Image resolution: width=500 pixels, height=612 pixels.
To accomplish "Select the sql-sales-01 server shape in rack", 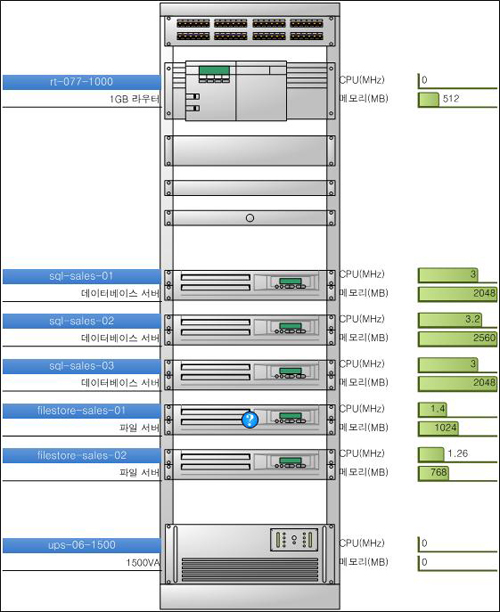I will pos(250,285).
